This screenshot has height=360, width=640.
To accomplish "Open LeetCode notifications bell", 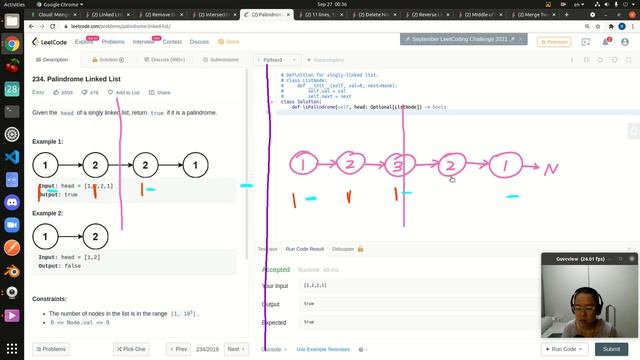I will coord(606,42).
